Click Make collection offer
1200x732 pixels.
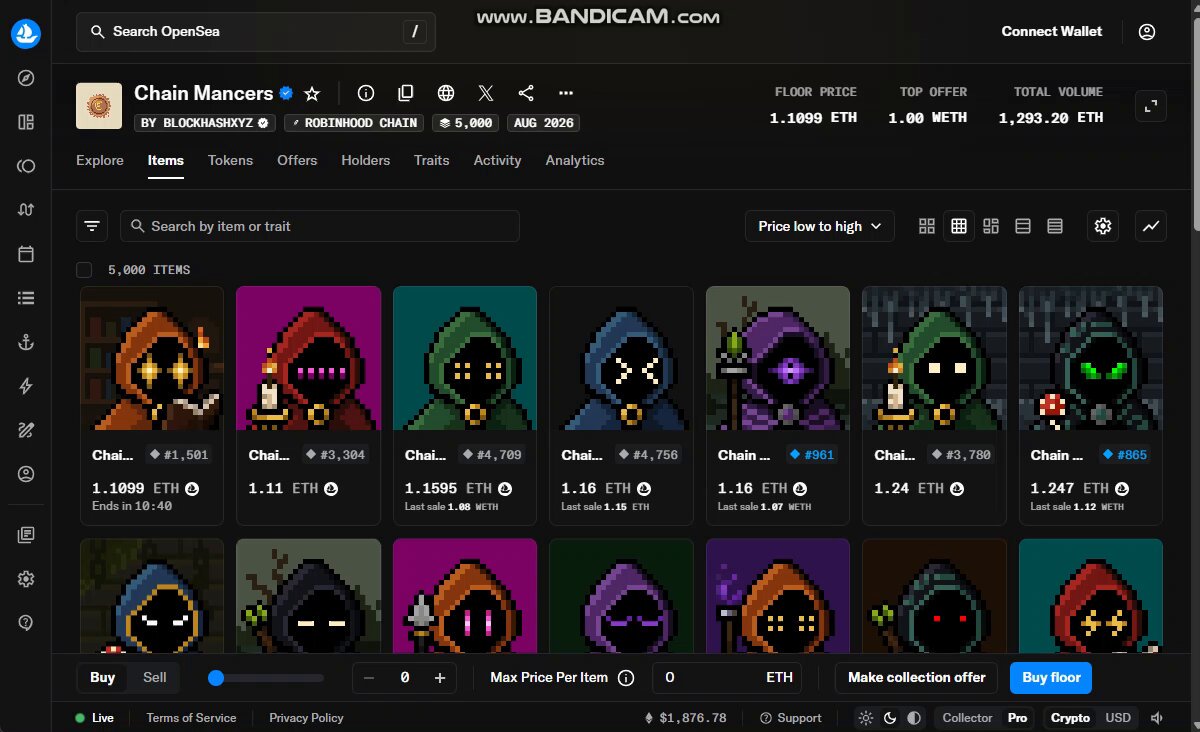pos(917,677)
